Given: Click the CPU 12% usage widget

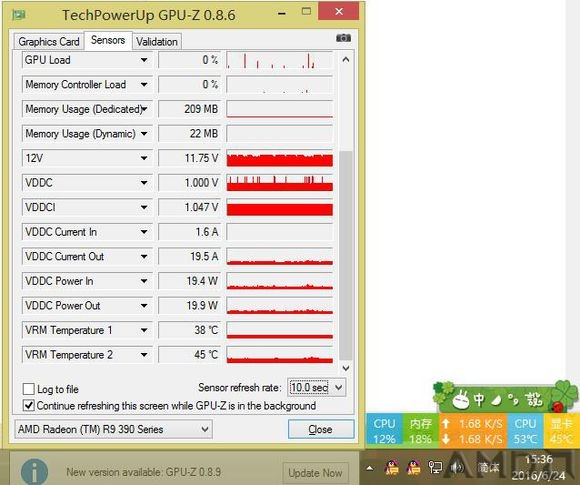Looking at the screenshot, I should 384,431.
